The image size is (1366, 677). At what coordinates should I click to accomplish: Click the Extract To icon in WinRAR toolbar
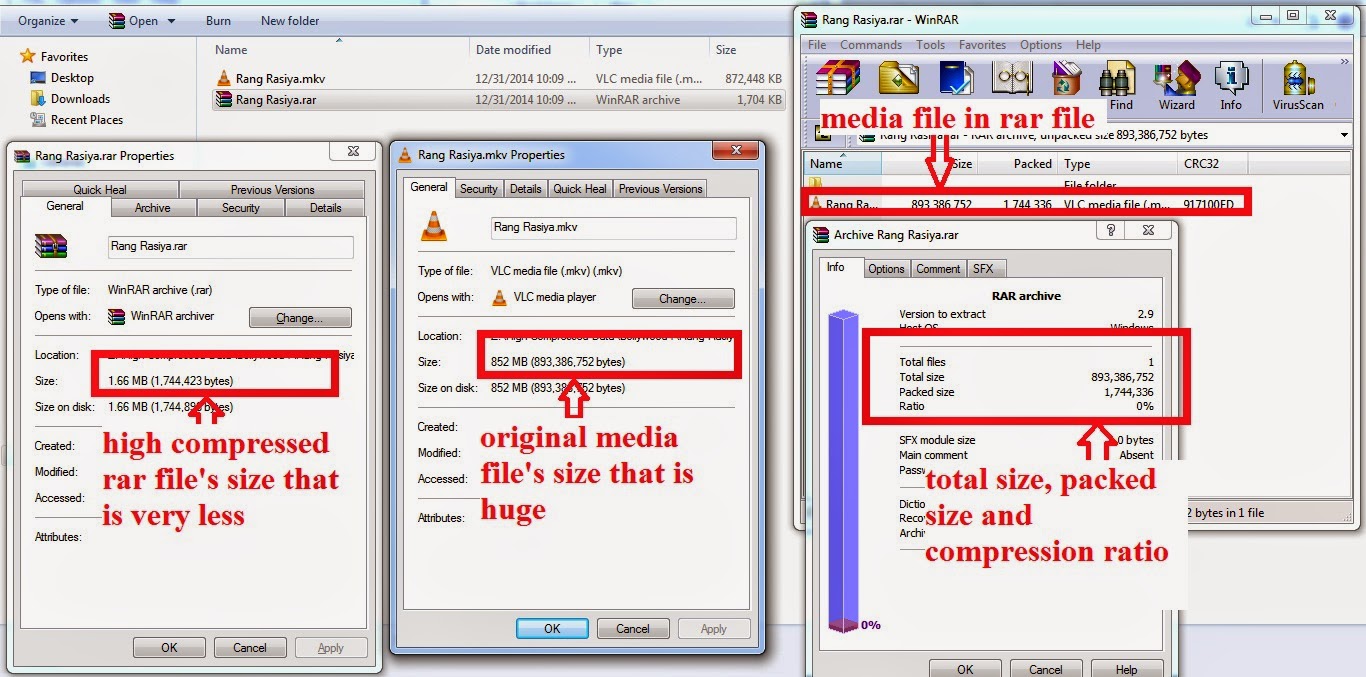pyautogui.click(x=897, y=78)
